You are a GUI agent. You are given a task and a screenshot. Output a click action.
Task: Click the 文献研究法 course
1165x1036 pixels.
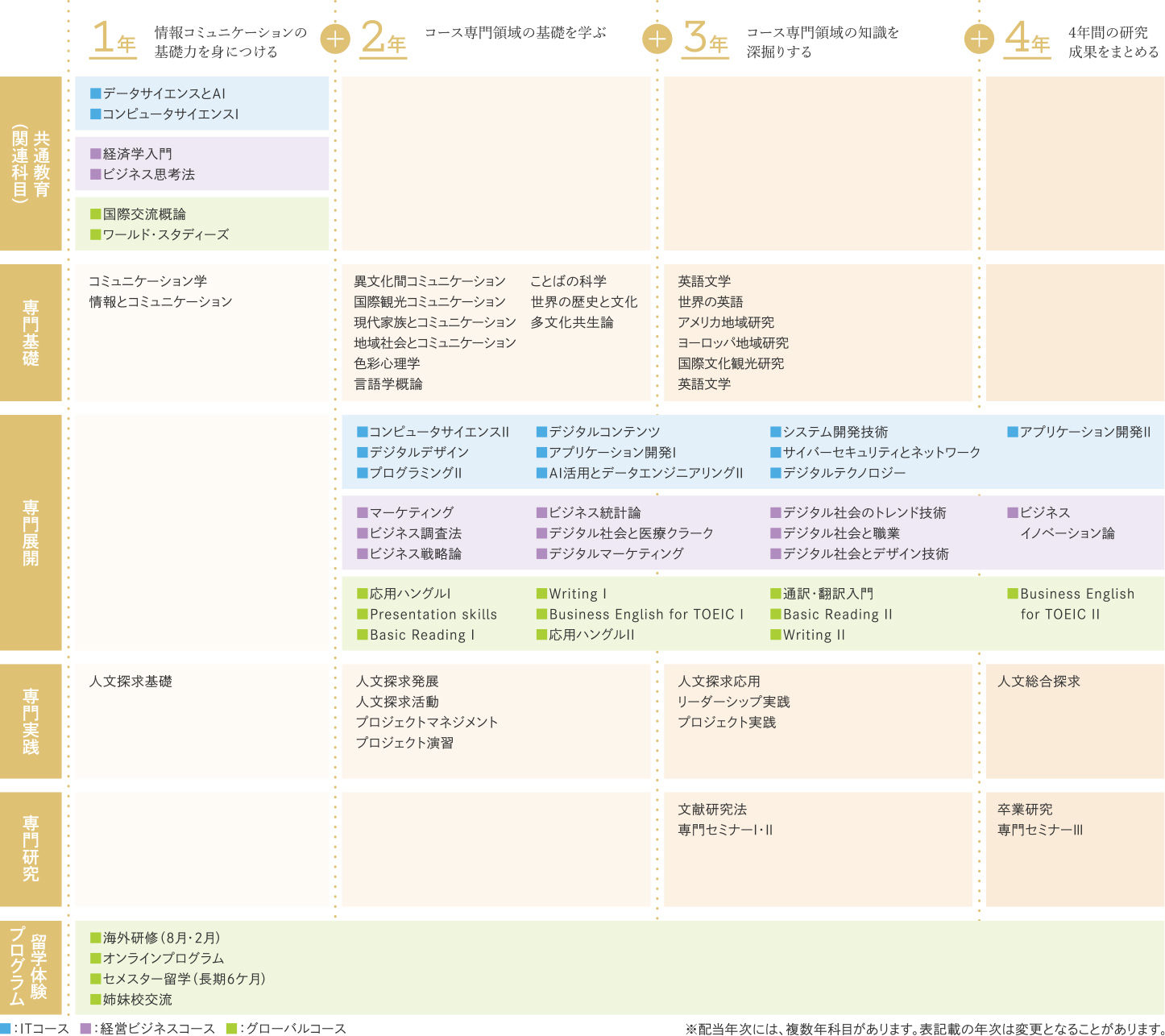[x=712, y=810]
